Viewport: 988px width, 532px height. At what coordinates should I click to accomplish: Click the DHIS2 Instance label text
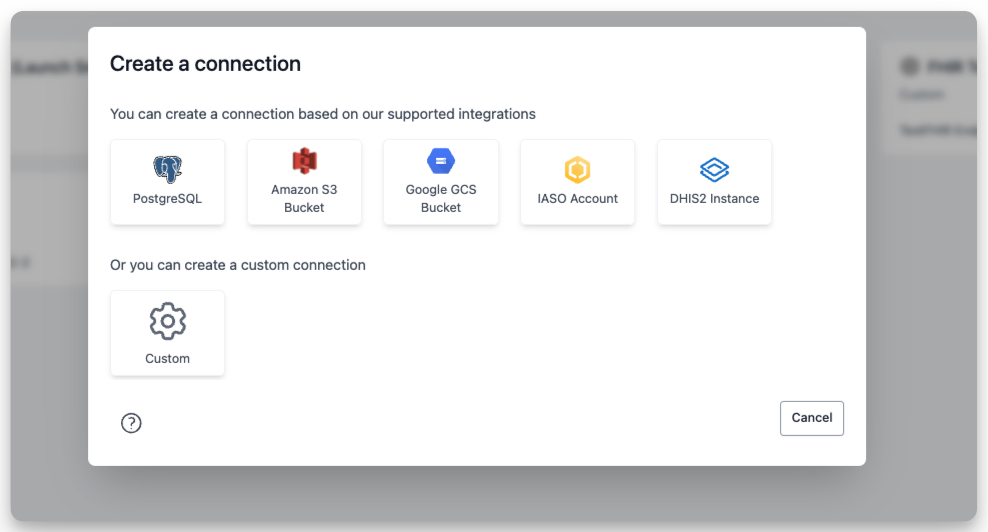(x=714, y=199)
